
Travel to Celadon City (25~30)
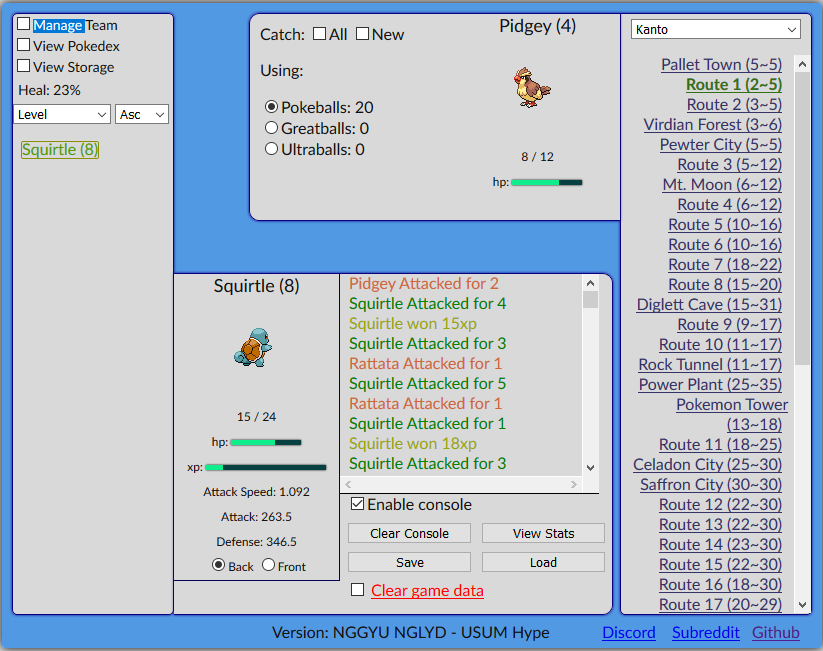[x=708, y=464]
